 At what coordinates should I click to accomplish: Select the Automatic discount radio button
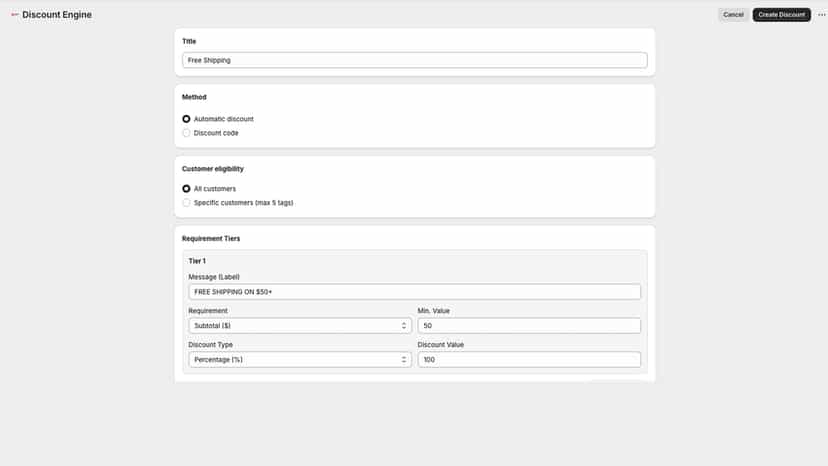pyautogui.click(x=186, y=119)
